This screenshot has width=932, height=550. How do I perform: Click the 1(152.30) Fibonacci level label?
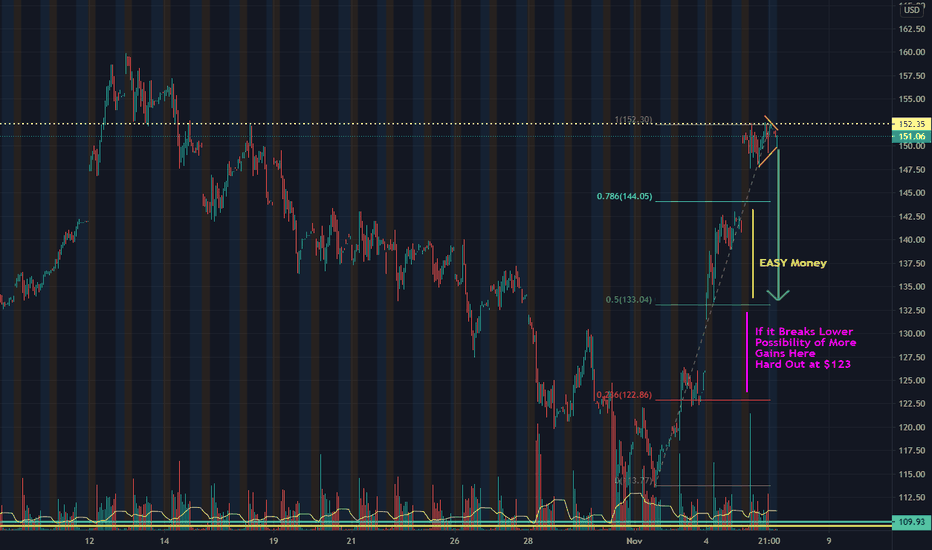[633, 120]
